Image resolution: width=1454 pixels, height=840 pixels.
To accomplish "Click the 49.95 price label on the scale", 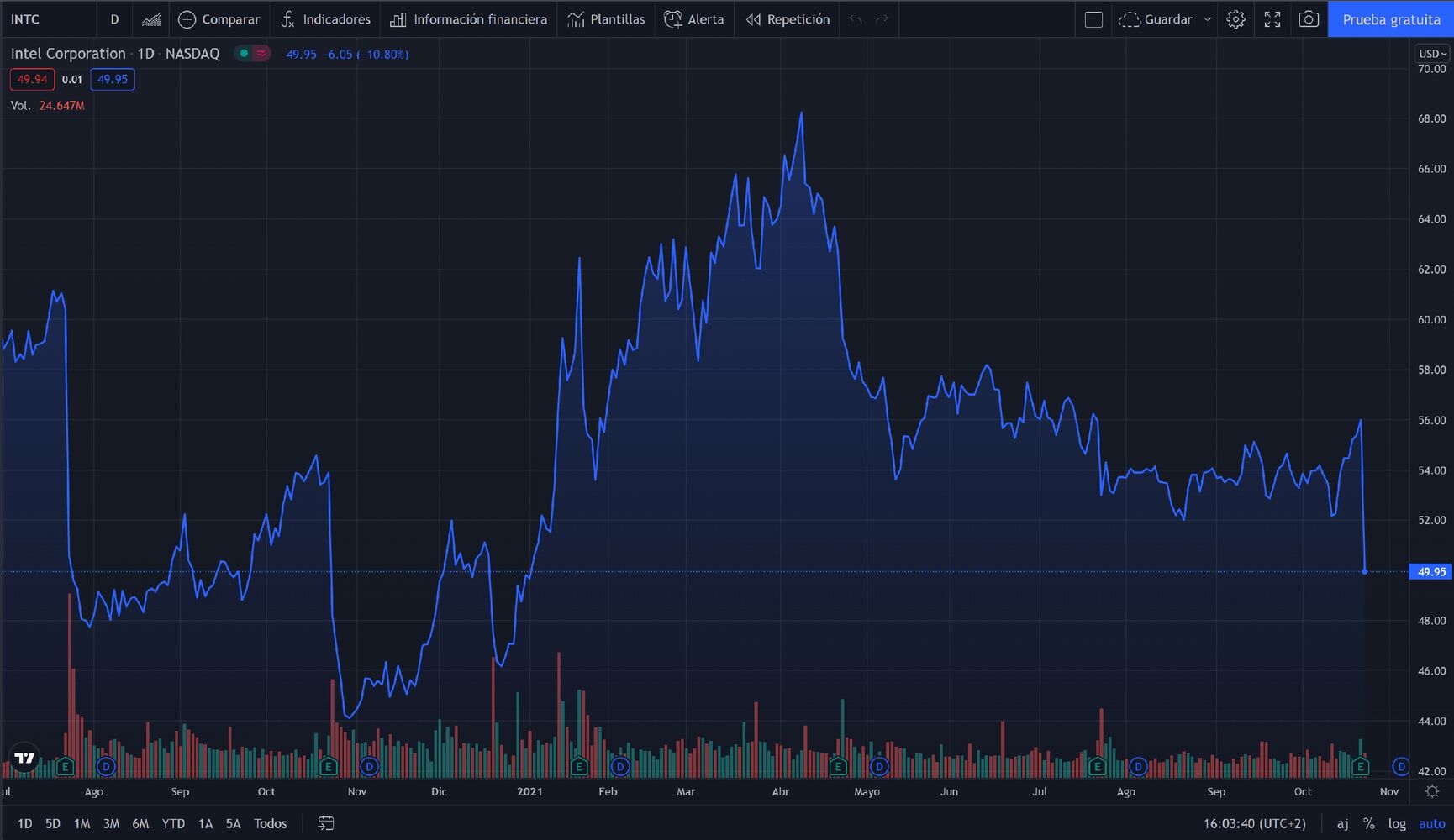I will click(x=1431, y=571).
